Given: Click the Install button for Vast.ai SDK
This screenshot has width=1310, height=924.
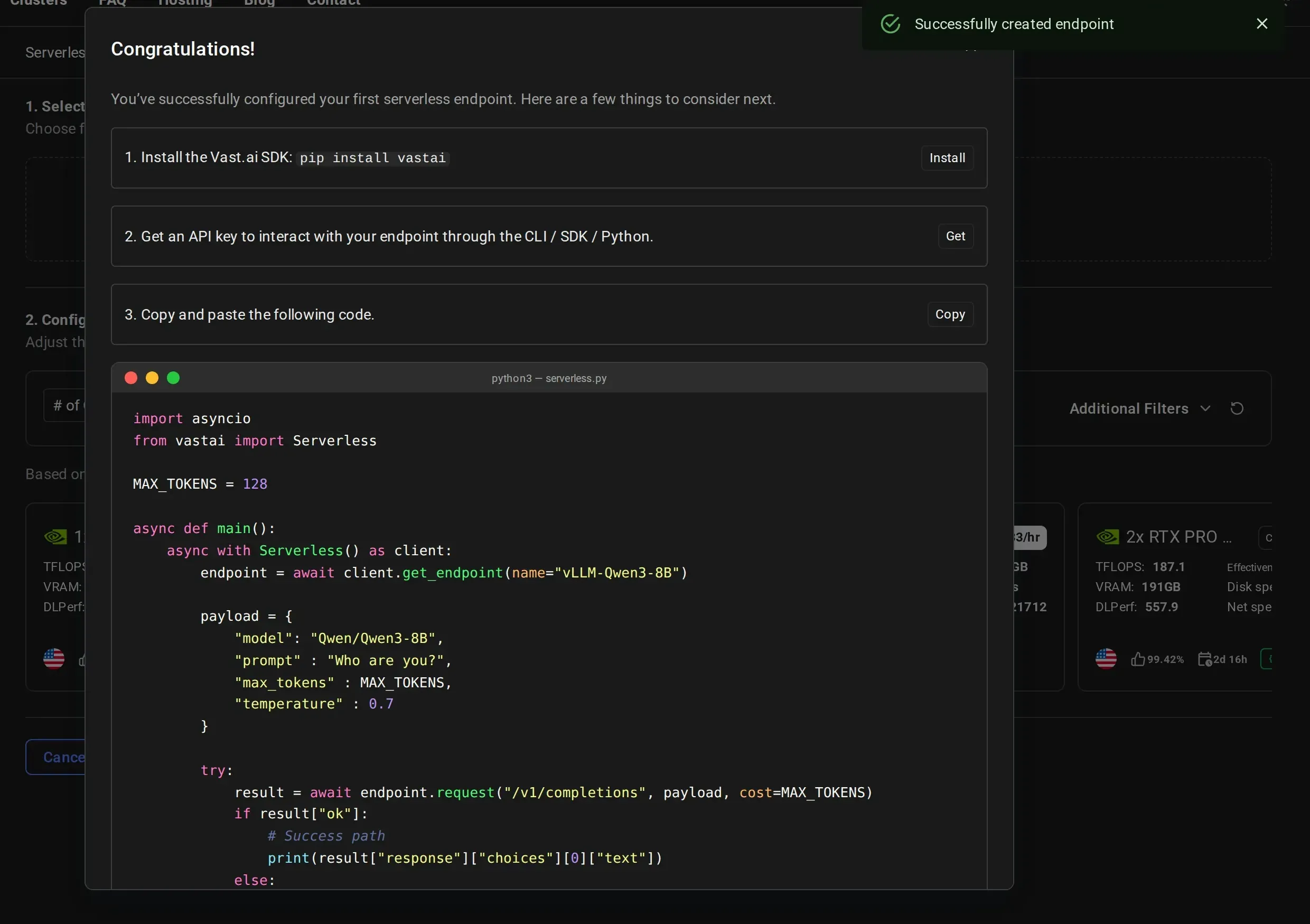Looking at the screenshot, I should click(947, 157).
